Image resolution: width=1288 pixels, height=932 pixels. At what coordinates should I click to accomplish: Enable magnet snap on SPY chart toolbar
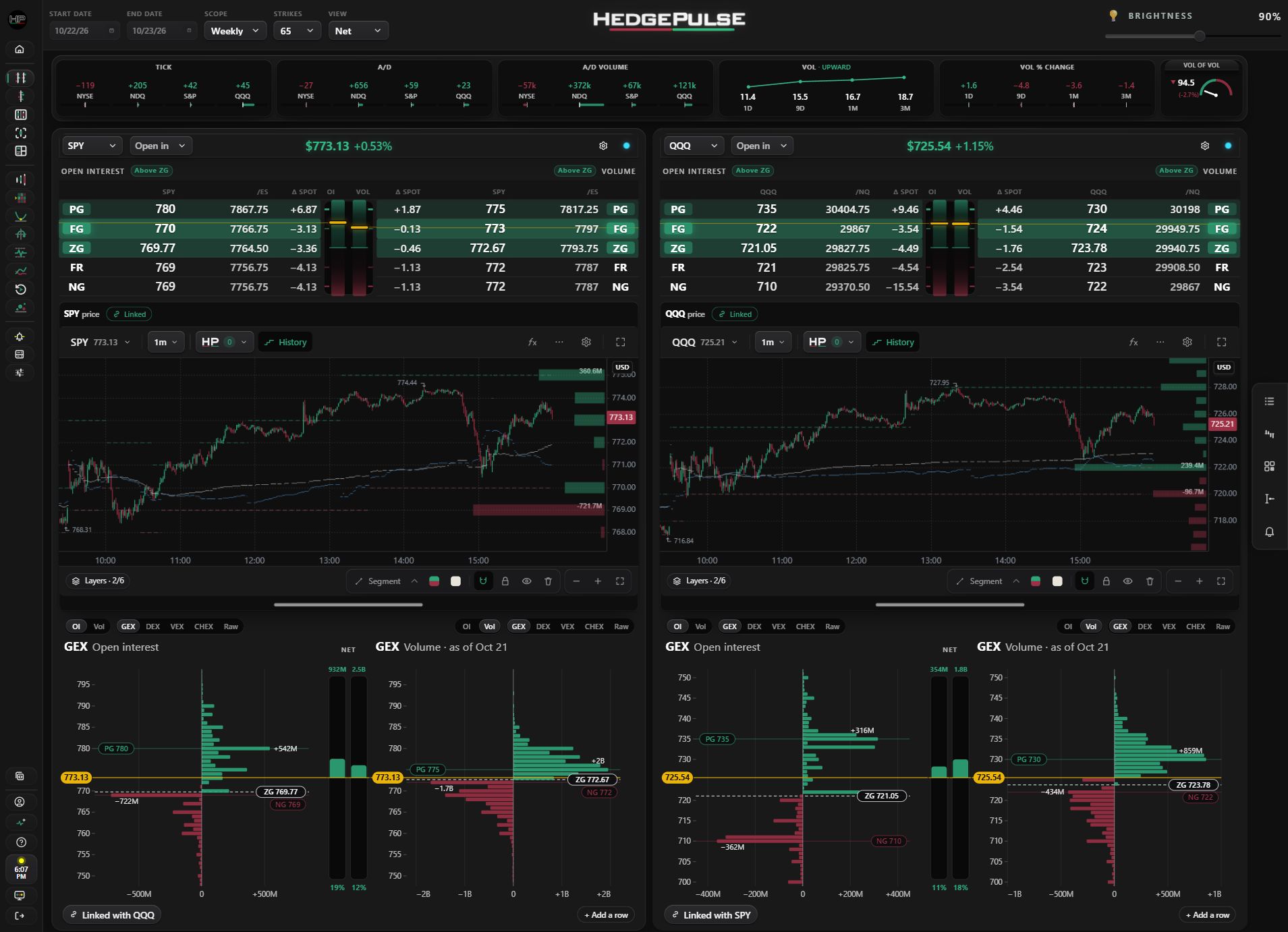pyautogui.click(x=483, y=581)
